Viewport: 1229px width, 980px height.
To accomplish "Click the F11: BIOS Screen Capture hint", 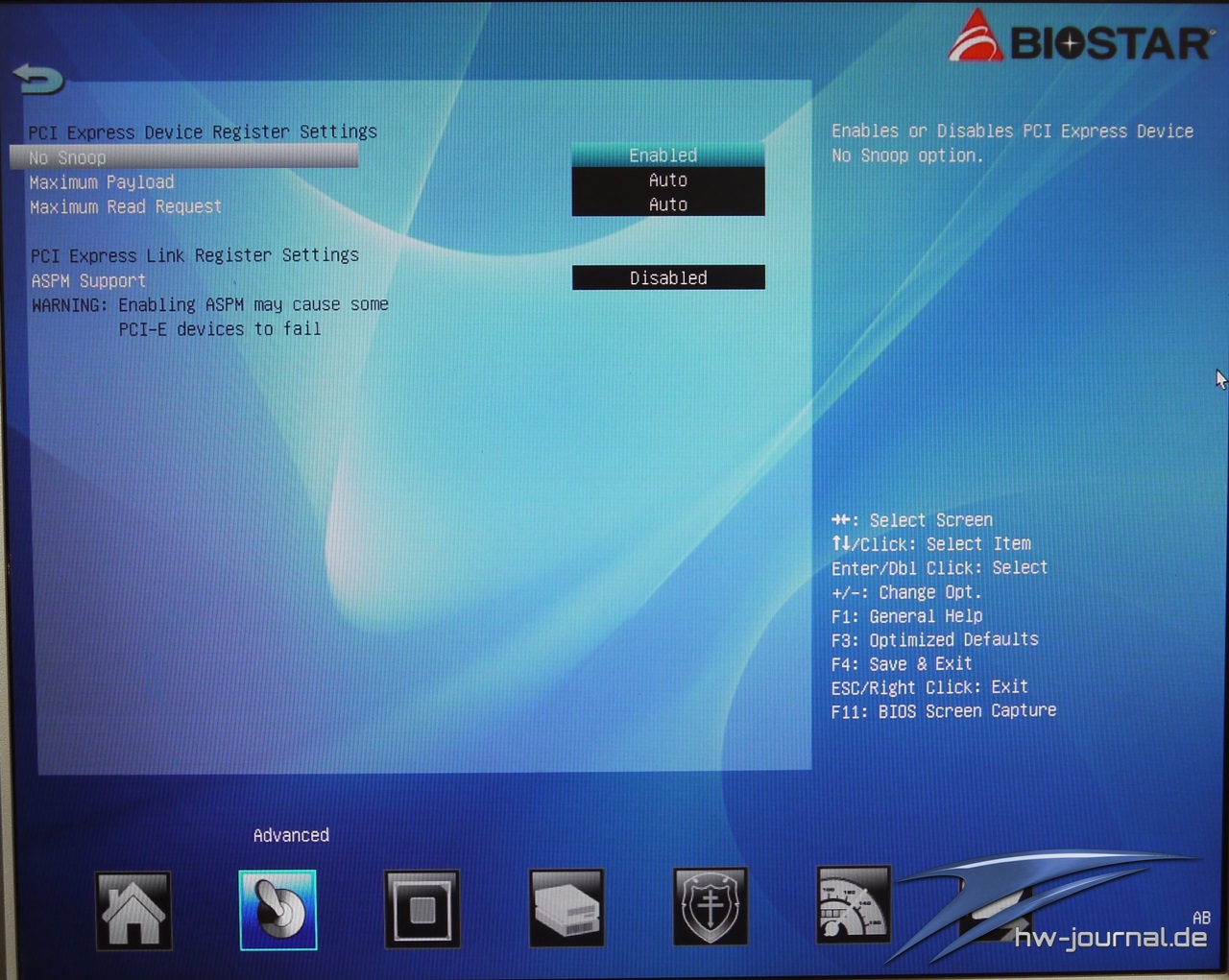I will tap(944, 710).
